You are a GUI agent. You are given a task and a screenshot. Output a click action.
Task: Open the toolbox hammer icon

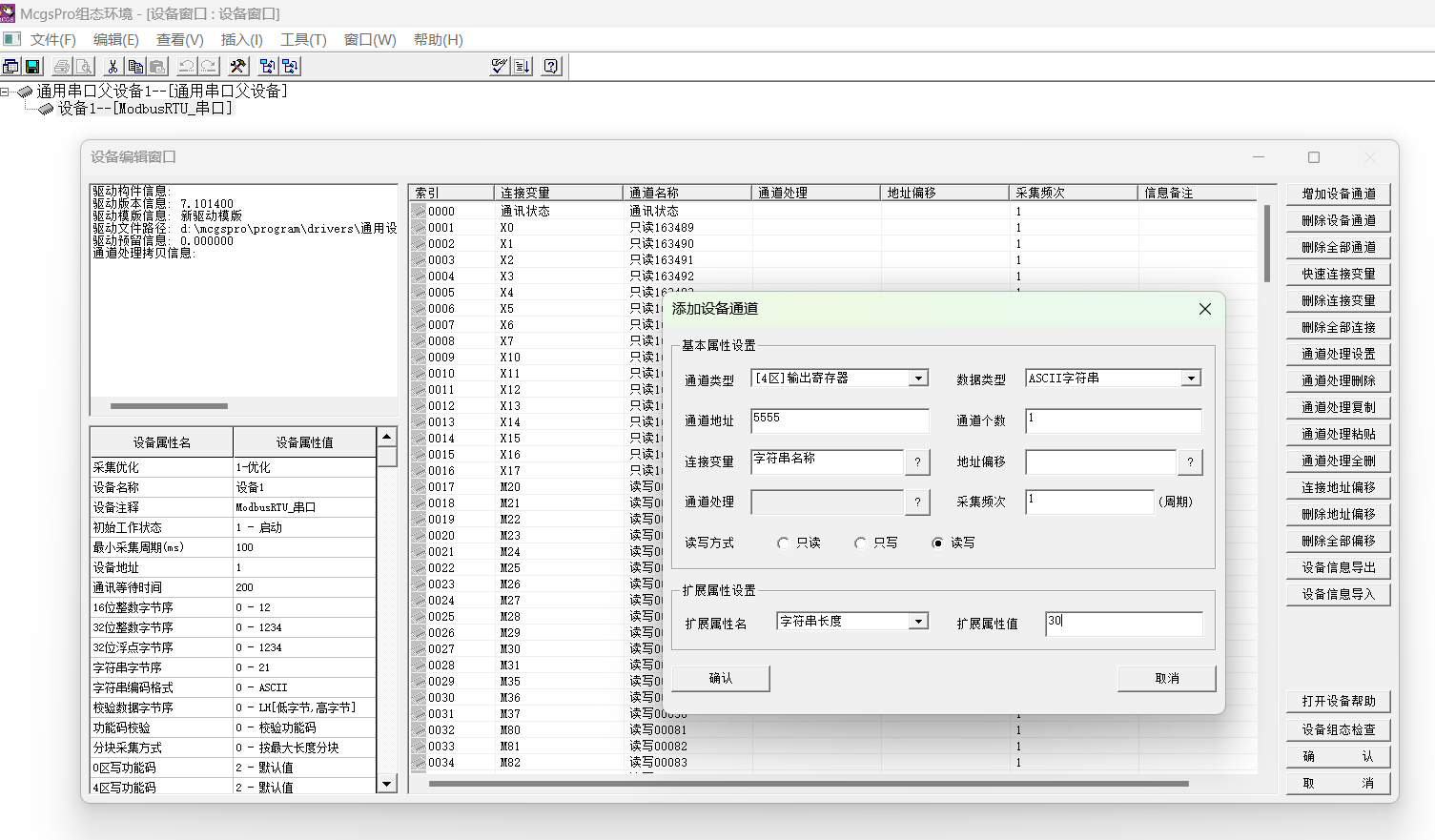(238, 66)
